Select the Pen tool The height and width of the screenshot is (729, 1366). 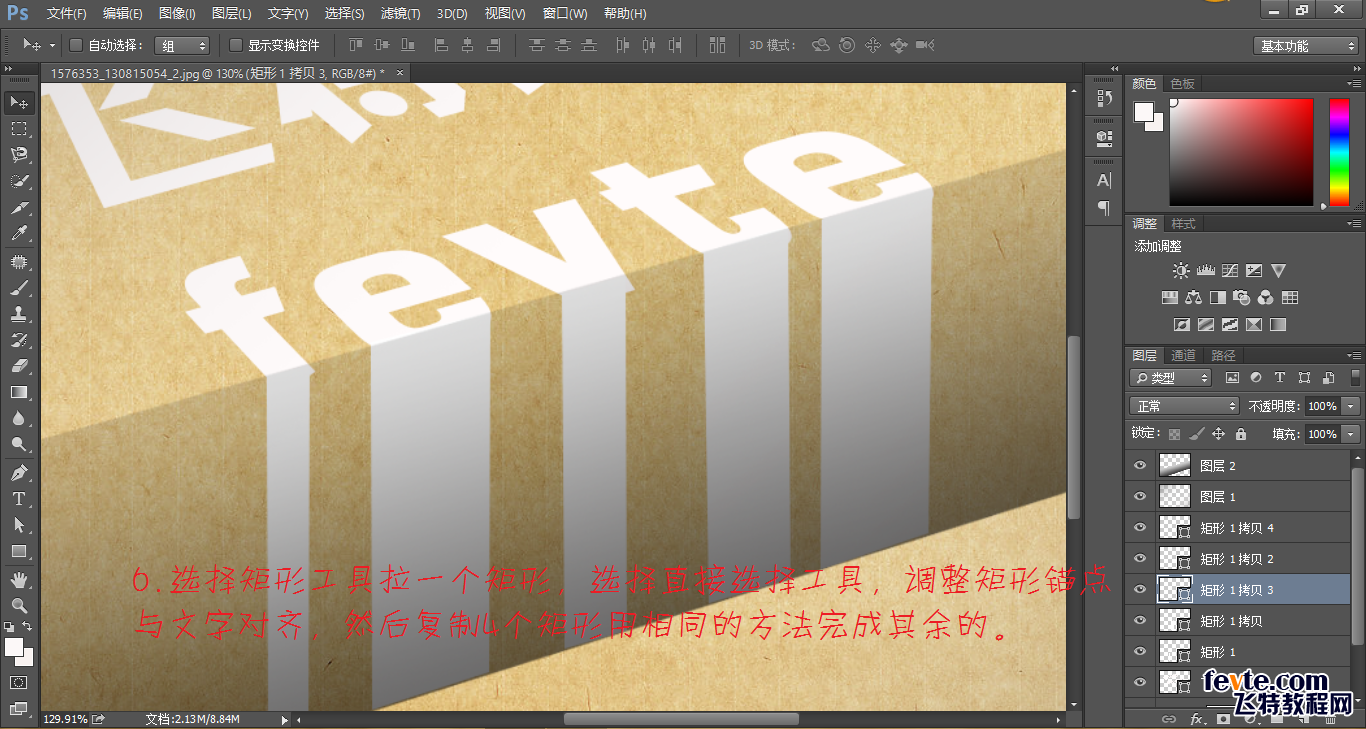point(19,472)
